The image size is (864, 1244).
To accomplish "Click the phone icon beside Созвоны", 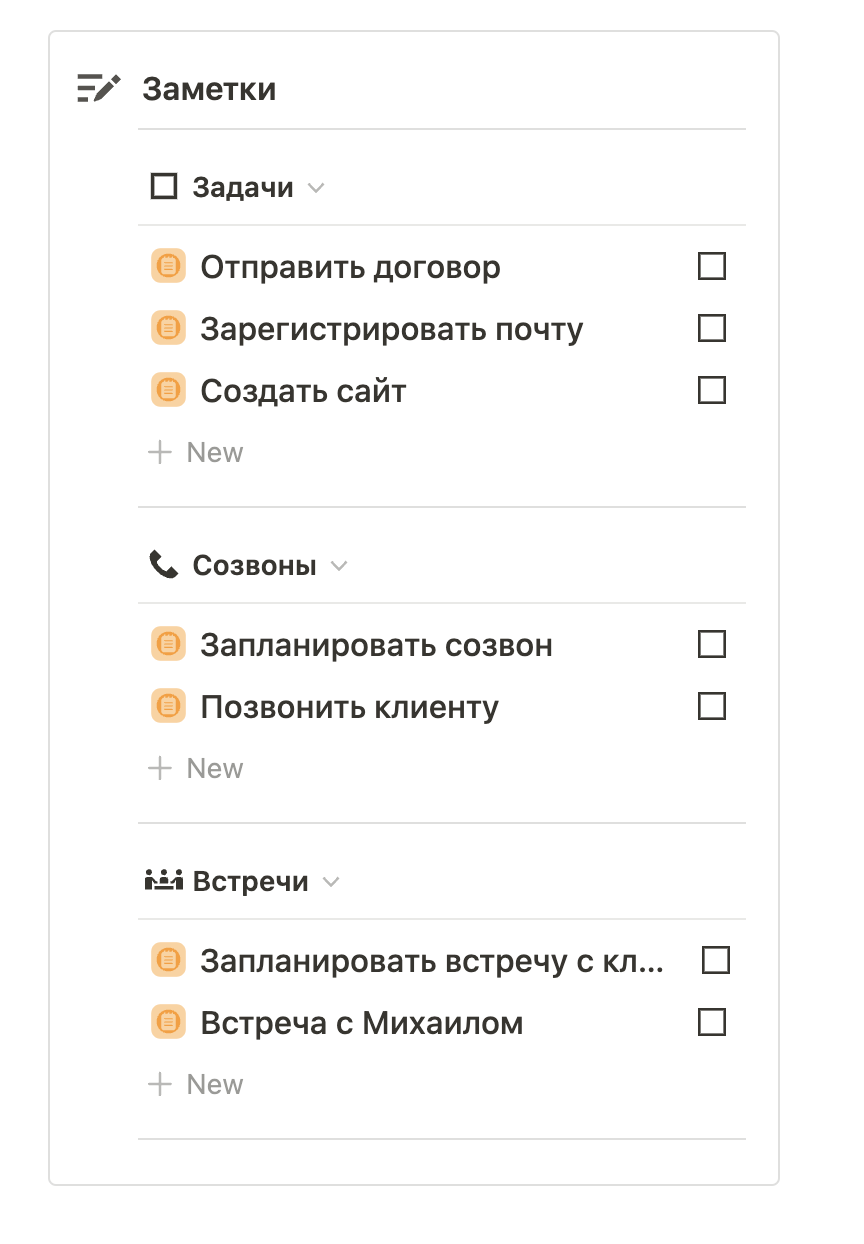I will click(x=163, y=565).
